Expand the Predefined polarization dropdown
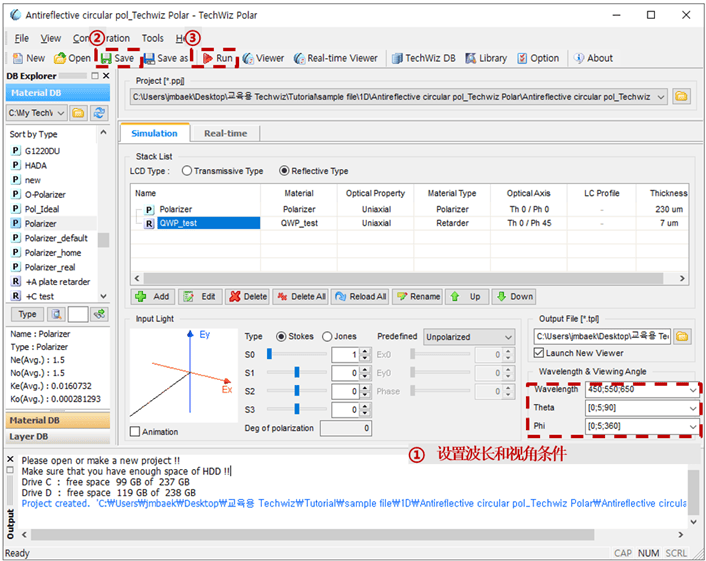This screenshot has width=706, height=561. coord(468,337)
